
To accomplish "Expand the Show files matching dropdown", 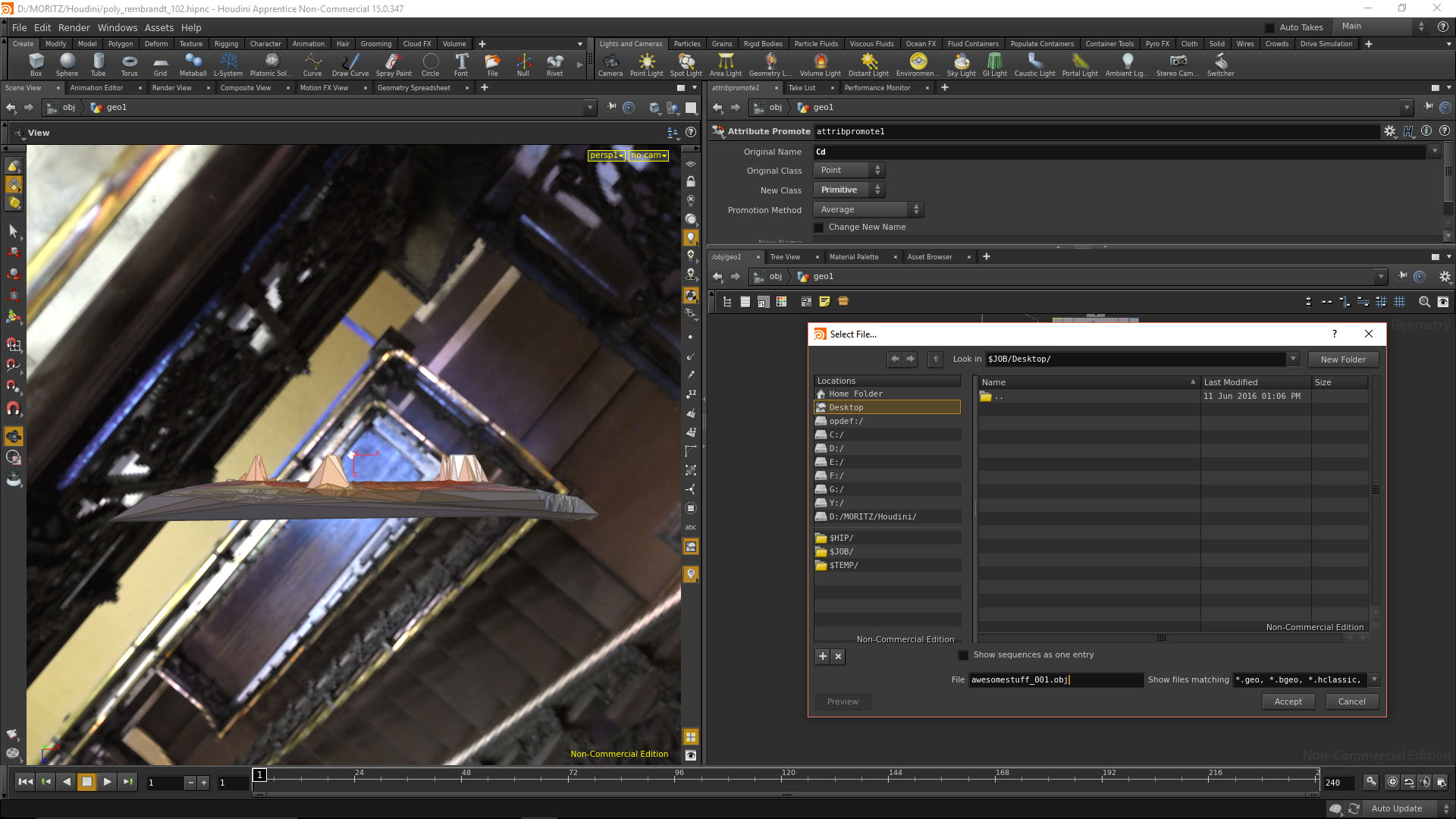I will [x=1374, y=680].
